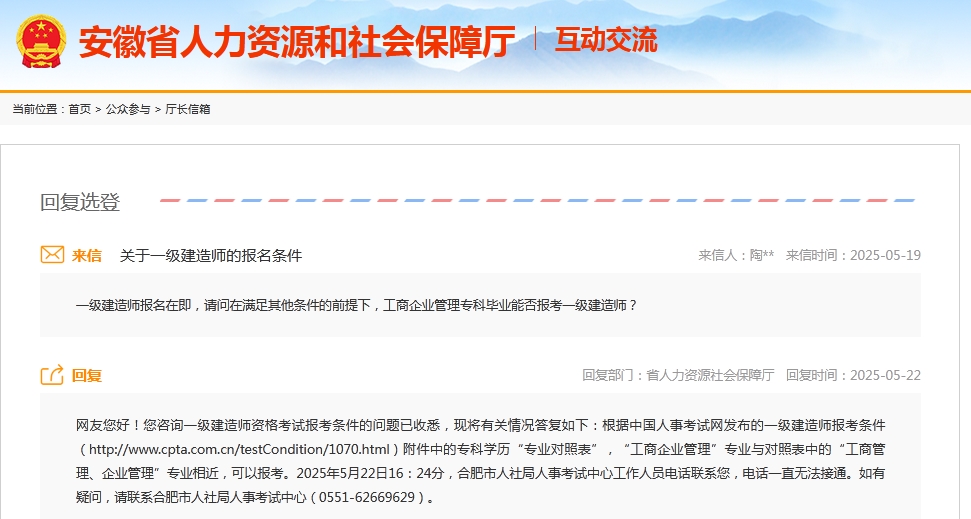Click the envelope icon beside 来信

[52, 255]
